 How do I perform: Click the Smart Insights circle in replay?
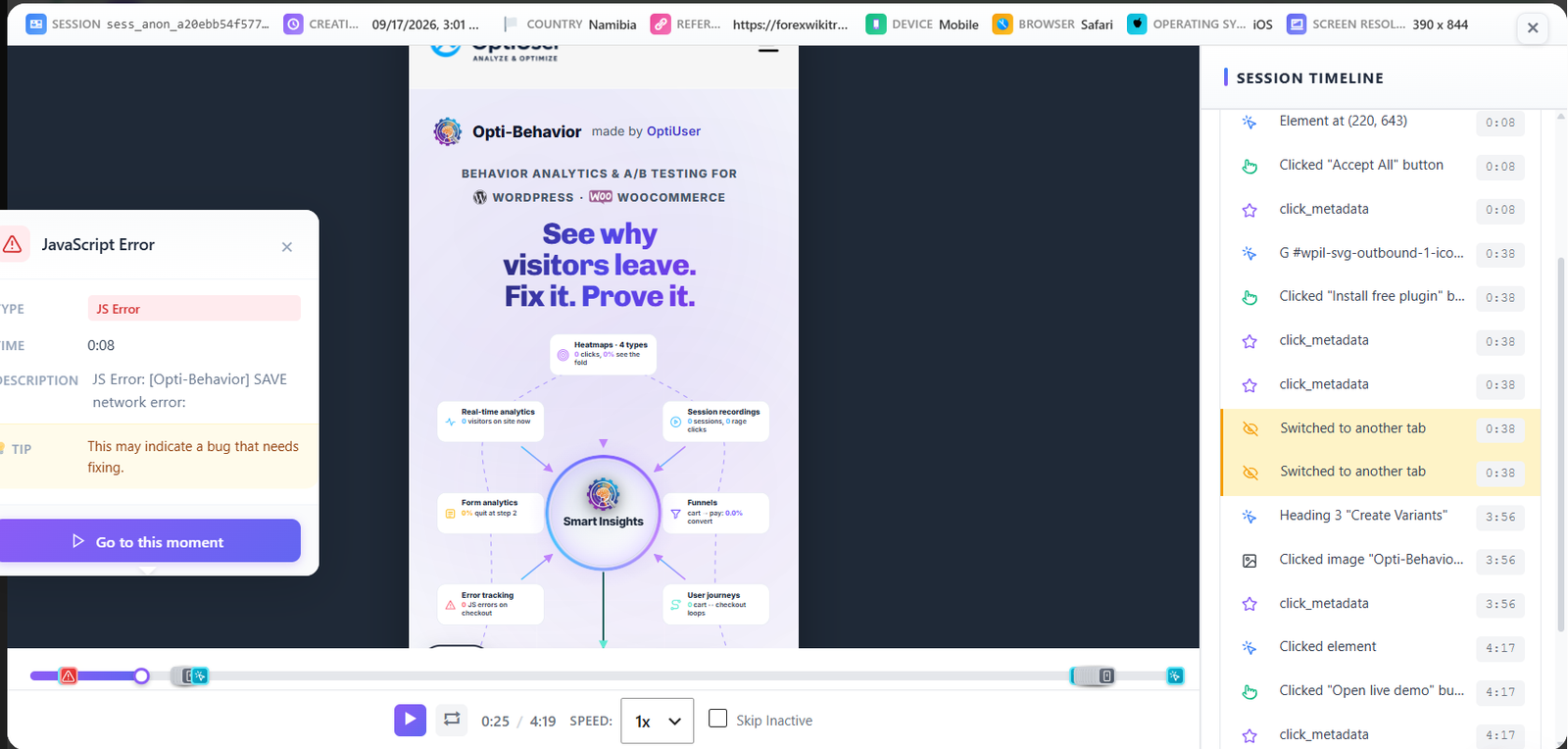[604, 512]
